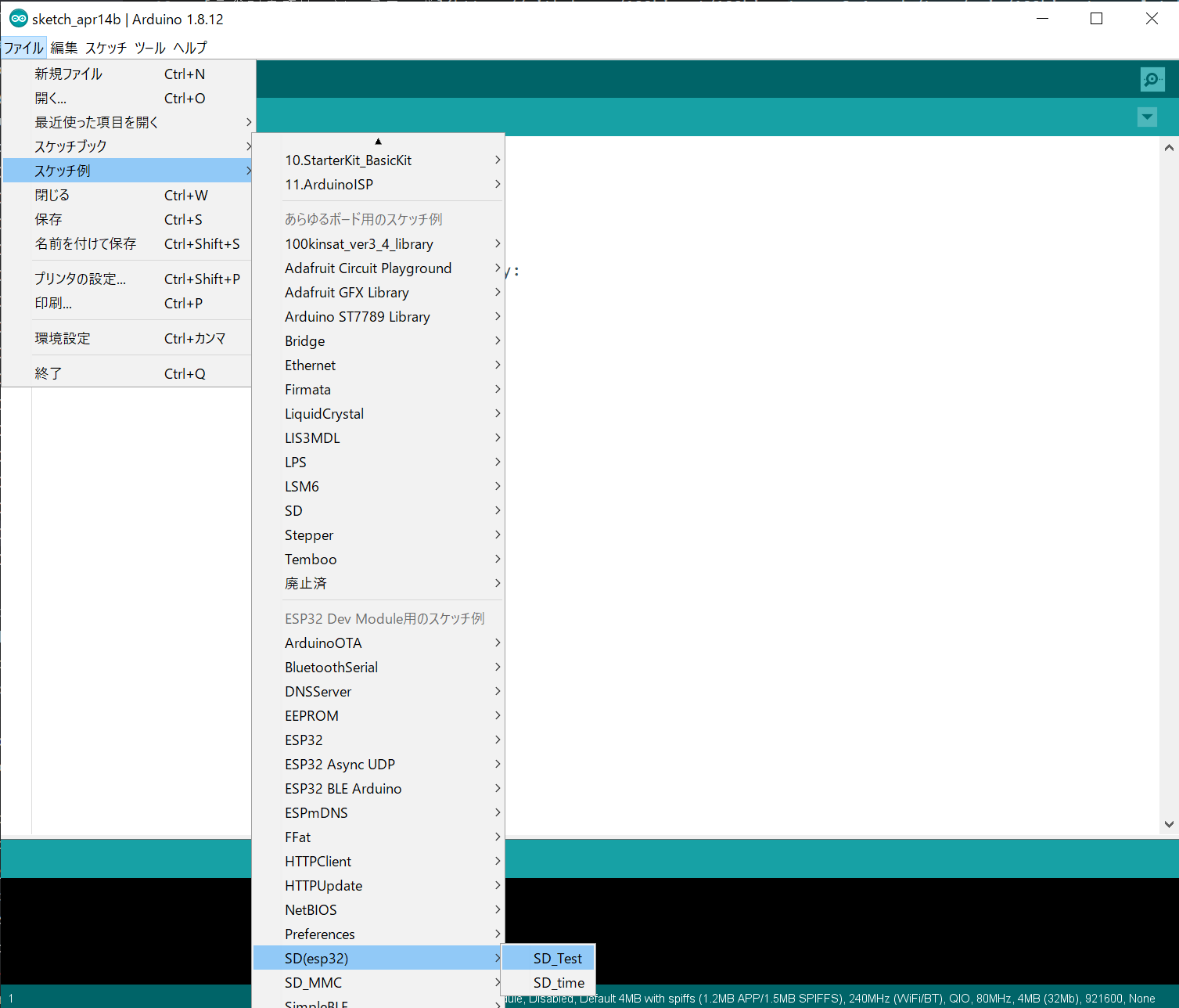Open the Serial Monitor magnifier icon
The height and width of the screenshot is (1008, 1179).
pyautogui.click(x=1152, y=79)
